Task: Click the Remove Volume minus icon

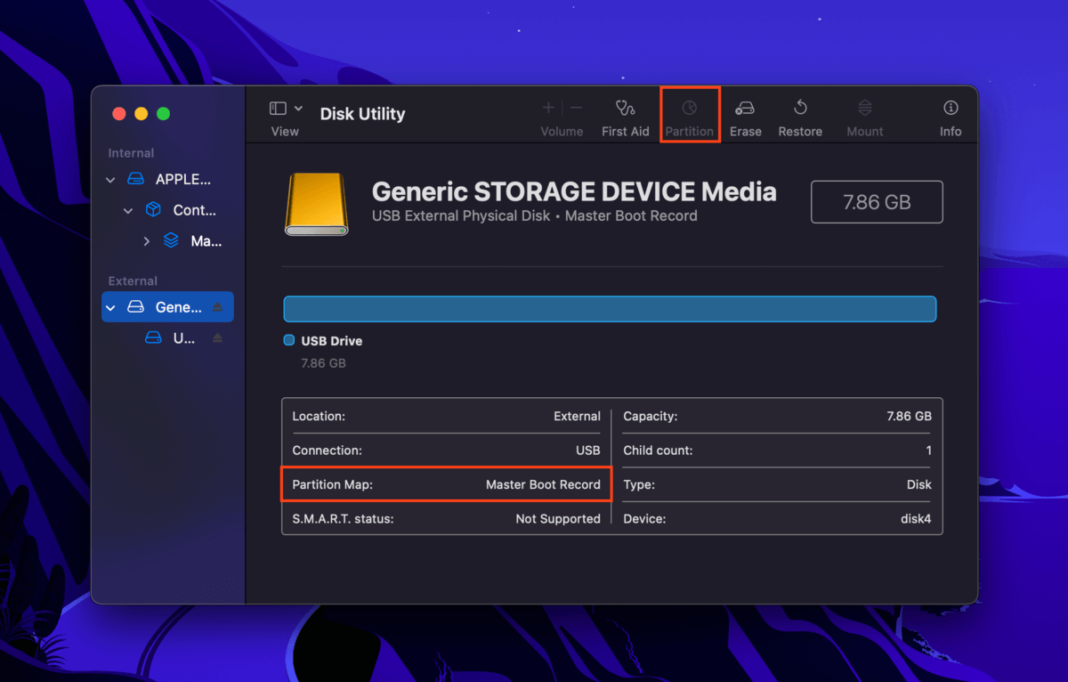Action: 575,107
